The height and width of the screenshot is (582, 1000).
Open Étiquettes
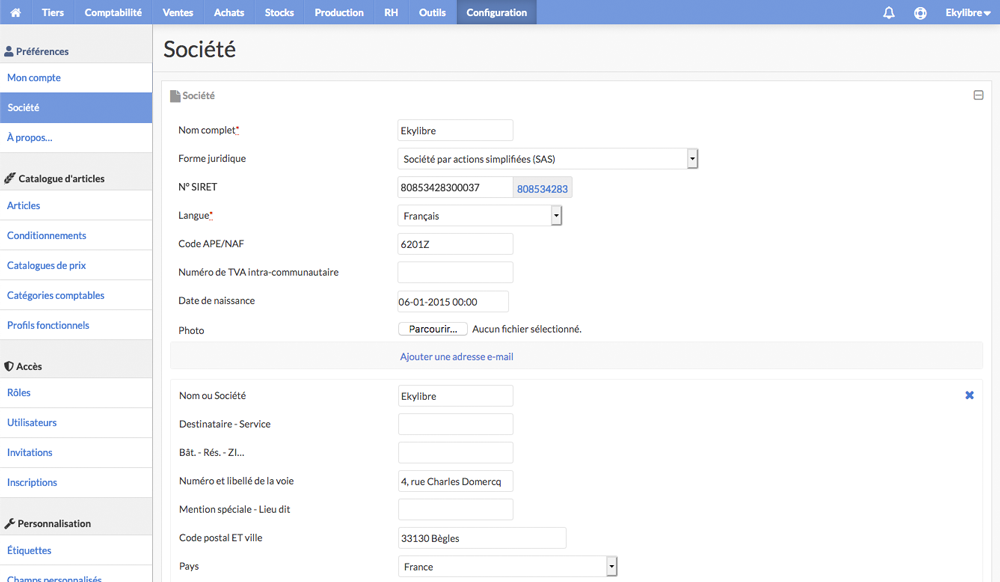pos(76,550)
